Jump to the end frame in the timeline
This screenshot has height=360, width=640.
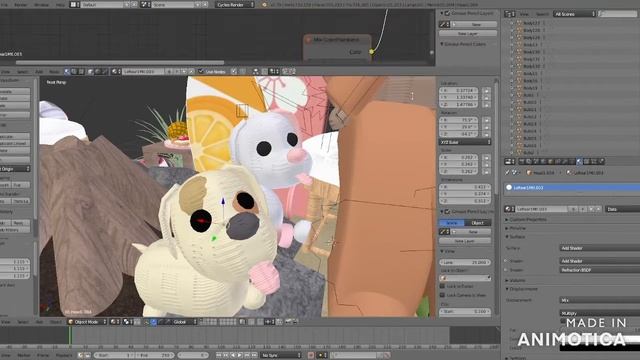(x=254, y=355)
